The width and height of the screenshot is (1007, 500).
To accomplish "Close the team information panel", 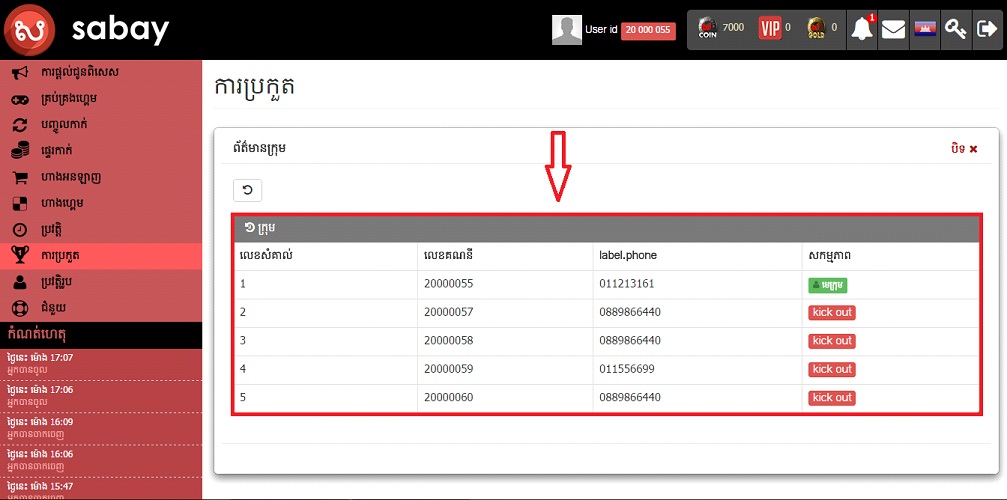I will pos(964,148).
